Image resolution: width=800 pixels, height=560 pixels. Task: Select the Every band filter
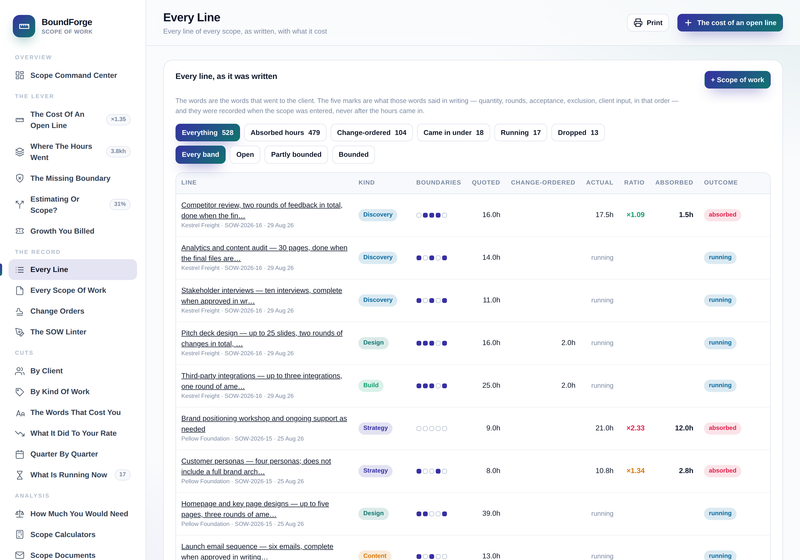coord(200,155)
